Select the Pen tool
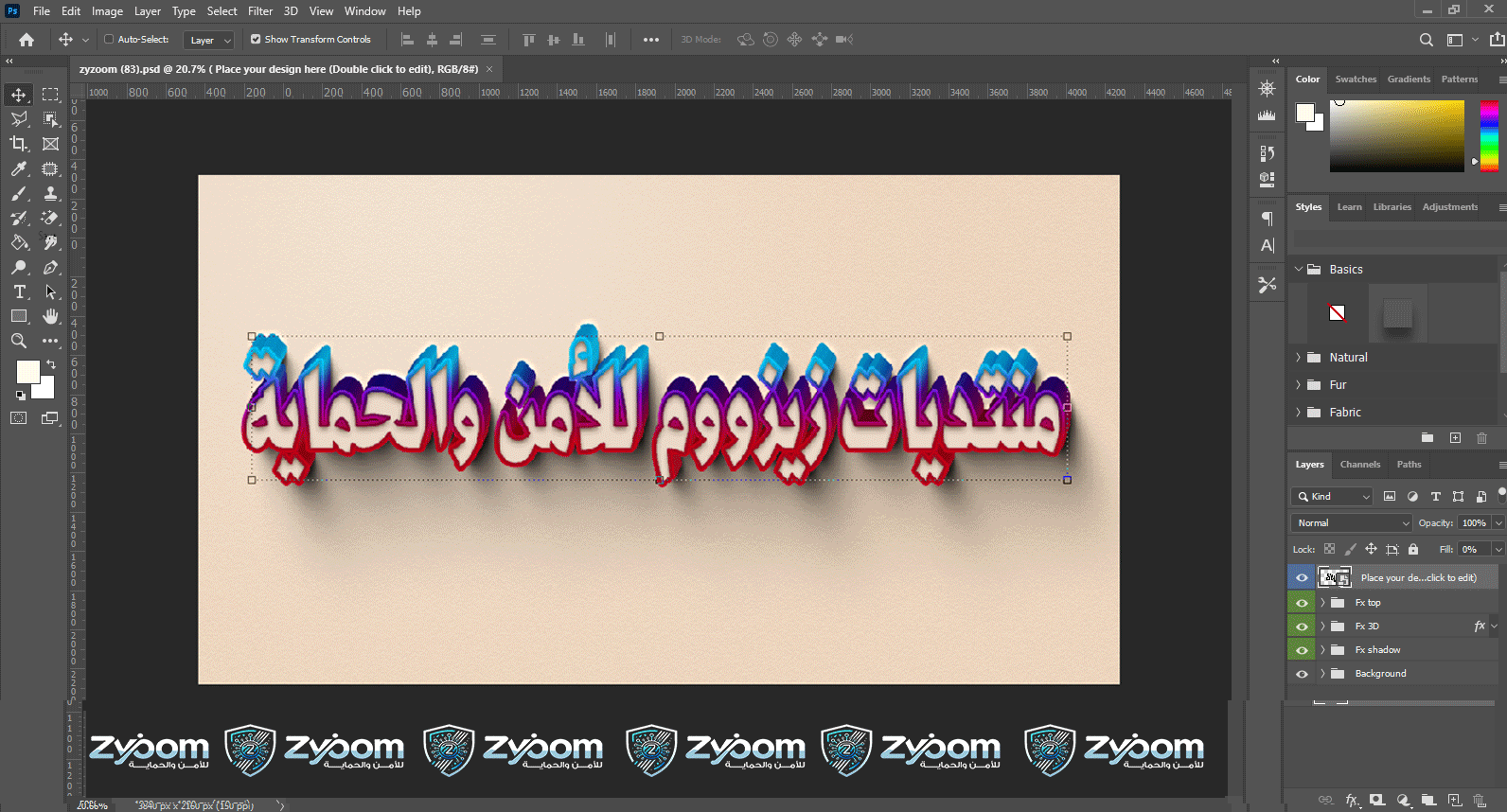The image size is (1507, 812). 50,267
